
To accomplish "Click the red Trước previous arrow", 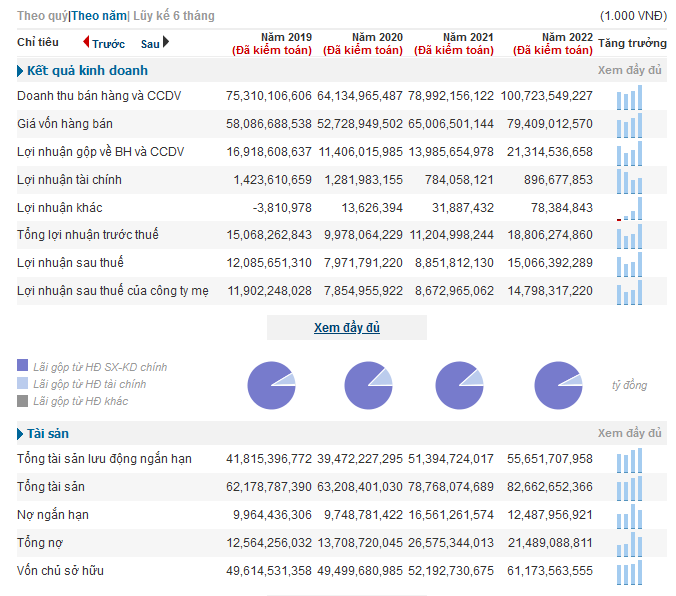I will (86, 42).
